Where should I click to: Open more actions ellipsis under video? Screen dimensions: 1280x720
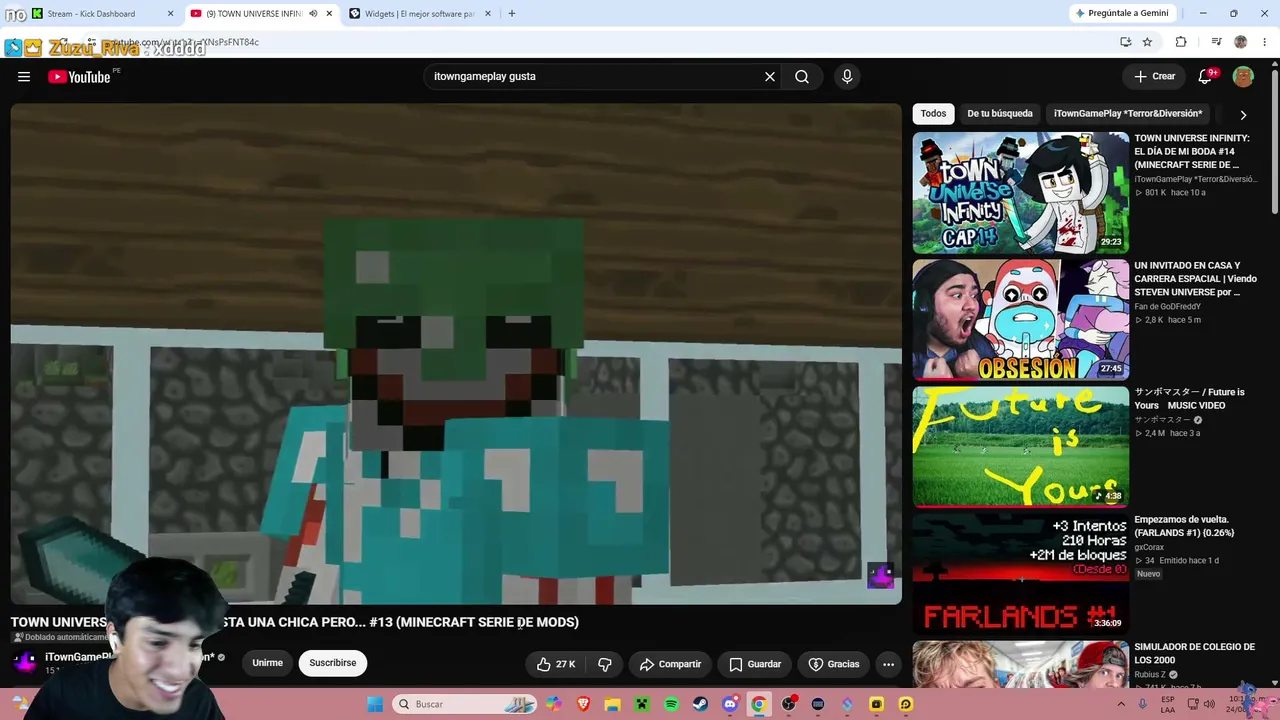[888, 664]
